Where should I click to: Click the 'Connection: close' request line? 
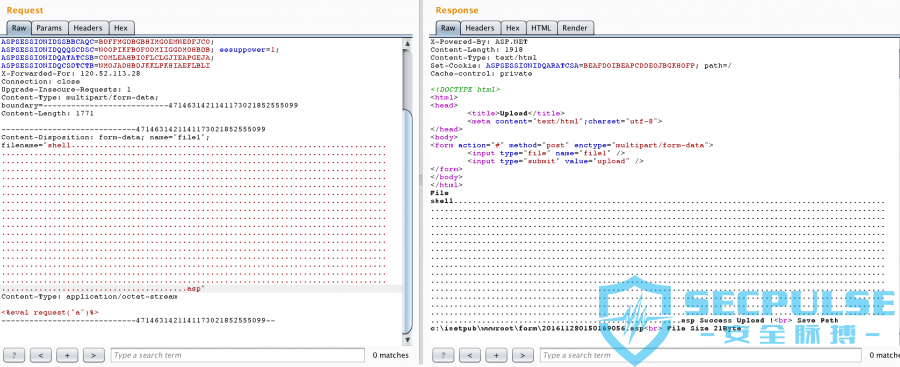tap(40, 82)
